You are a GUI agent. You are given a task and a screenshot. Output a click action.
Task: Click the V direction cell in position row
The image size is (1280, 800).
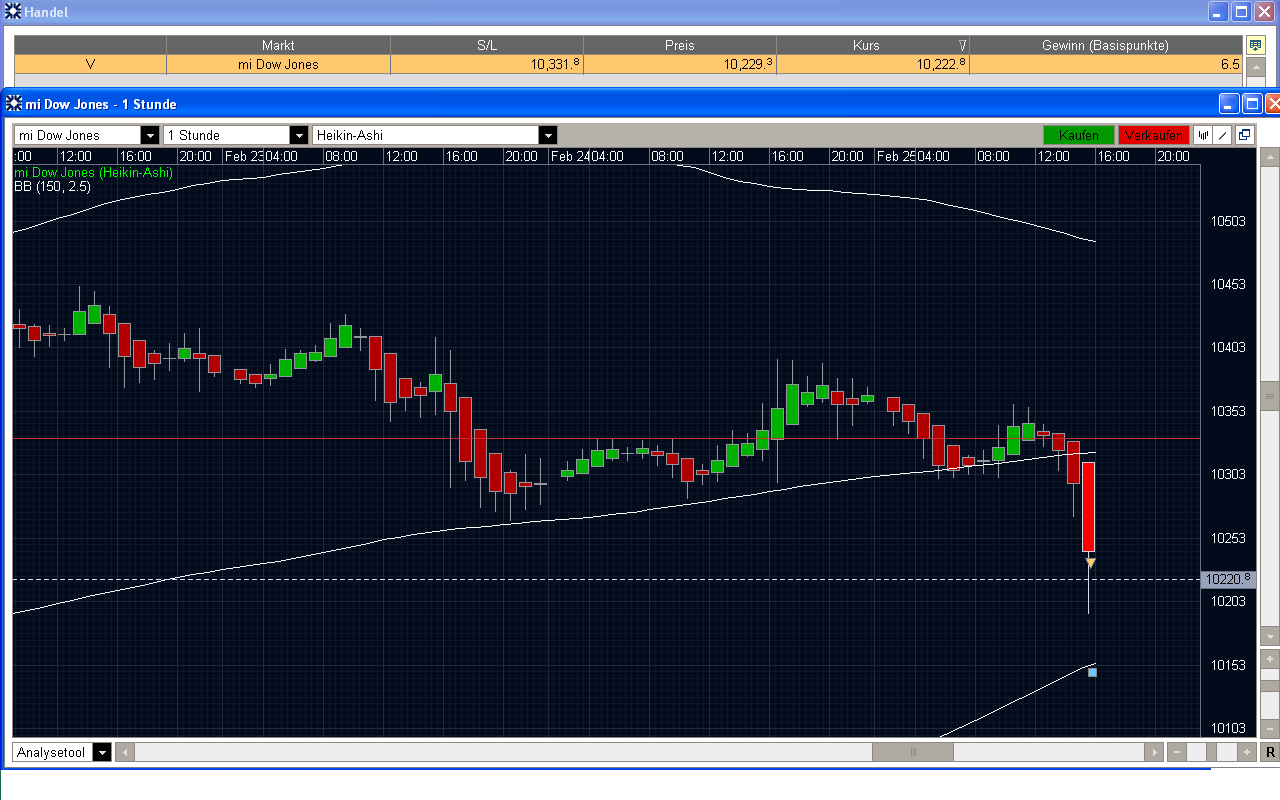tap(90, 64)
